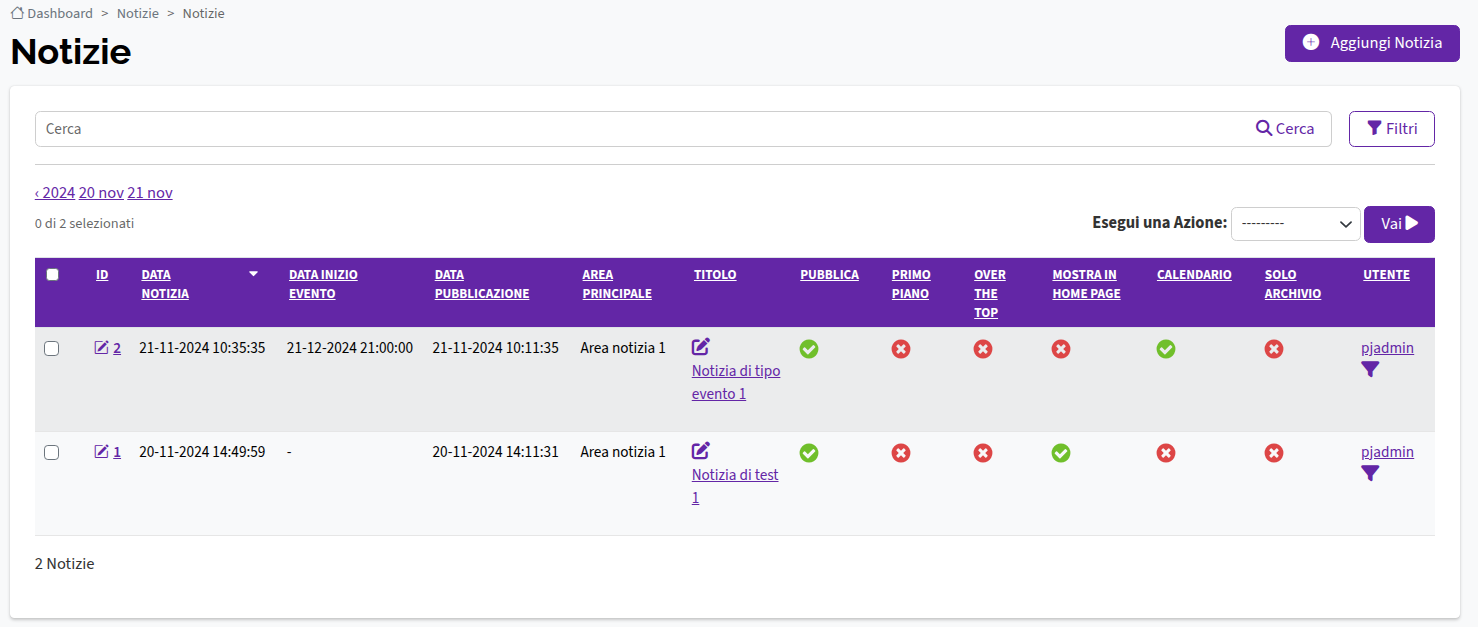Open the Filtri filter panel
The image size is (1478, 627).
(1392, 129)
